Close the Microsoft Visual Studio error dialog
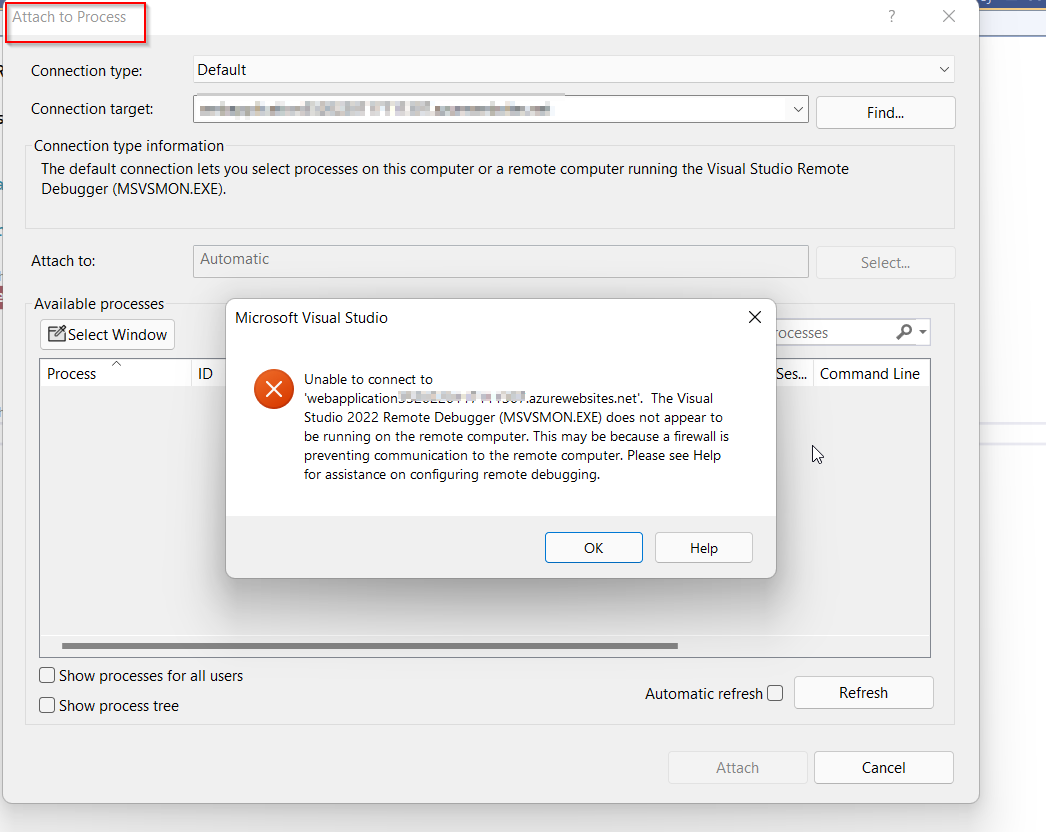The image size is (1046, 832). pyautogui.click(x=754, y=318)
